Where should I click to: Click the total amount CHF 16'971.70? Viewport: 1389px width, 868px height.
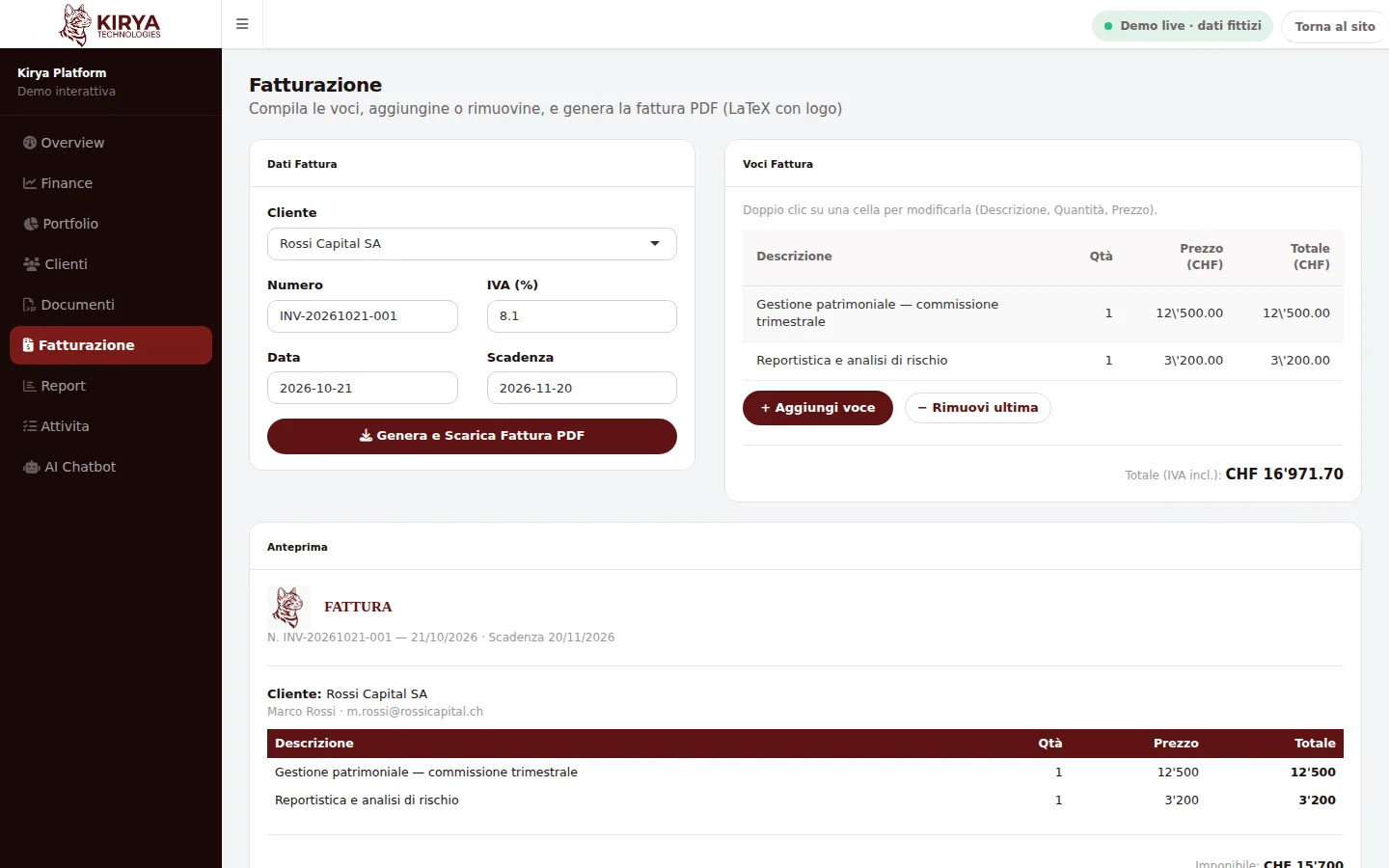click(x=1284, y=475)
